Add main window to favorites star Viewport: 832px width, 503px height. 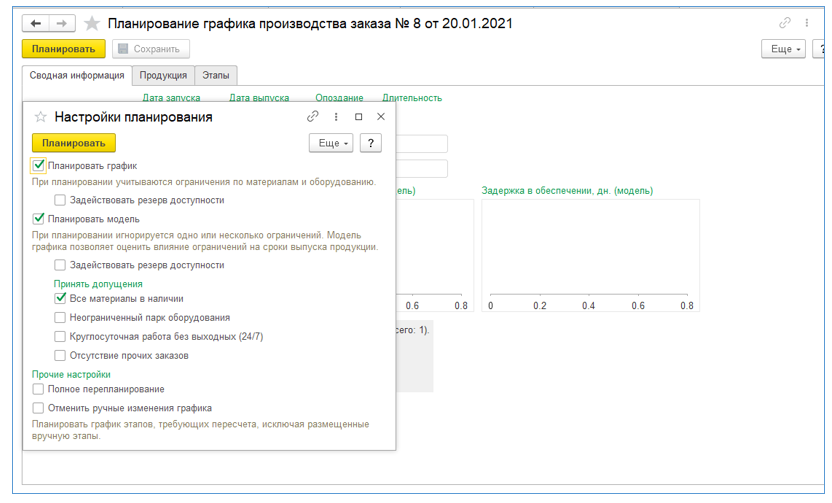pyautogui.click(x=92, y=23)
